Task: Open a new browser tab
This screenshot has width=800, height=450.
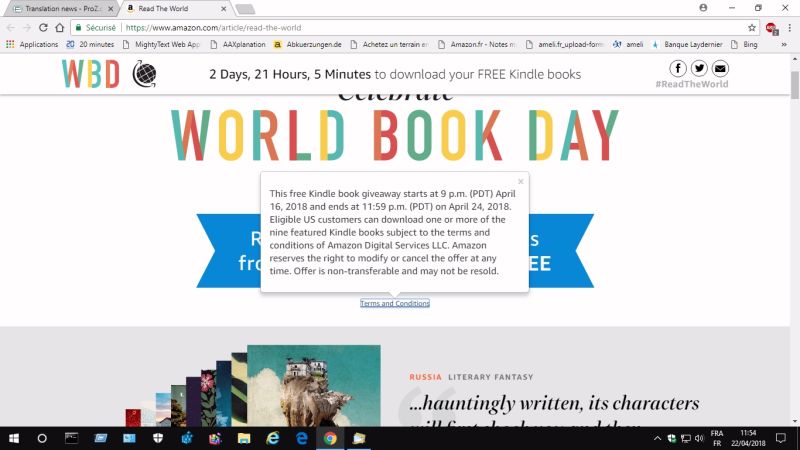Action: pyautogui.click(x=245, y=9)
